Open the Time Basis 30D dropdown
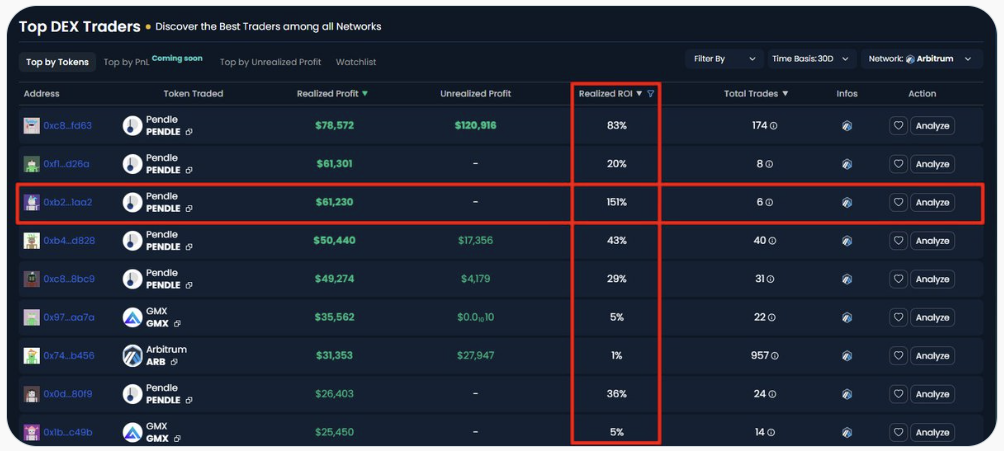 (813, 59)
